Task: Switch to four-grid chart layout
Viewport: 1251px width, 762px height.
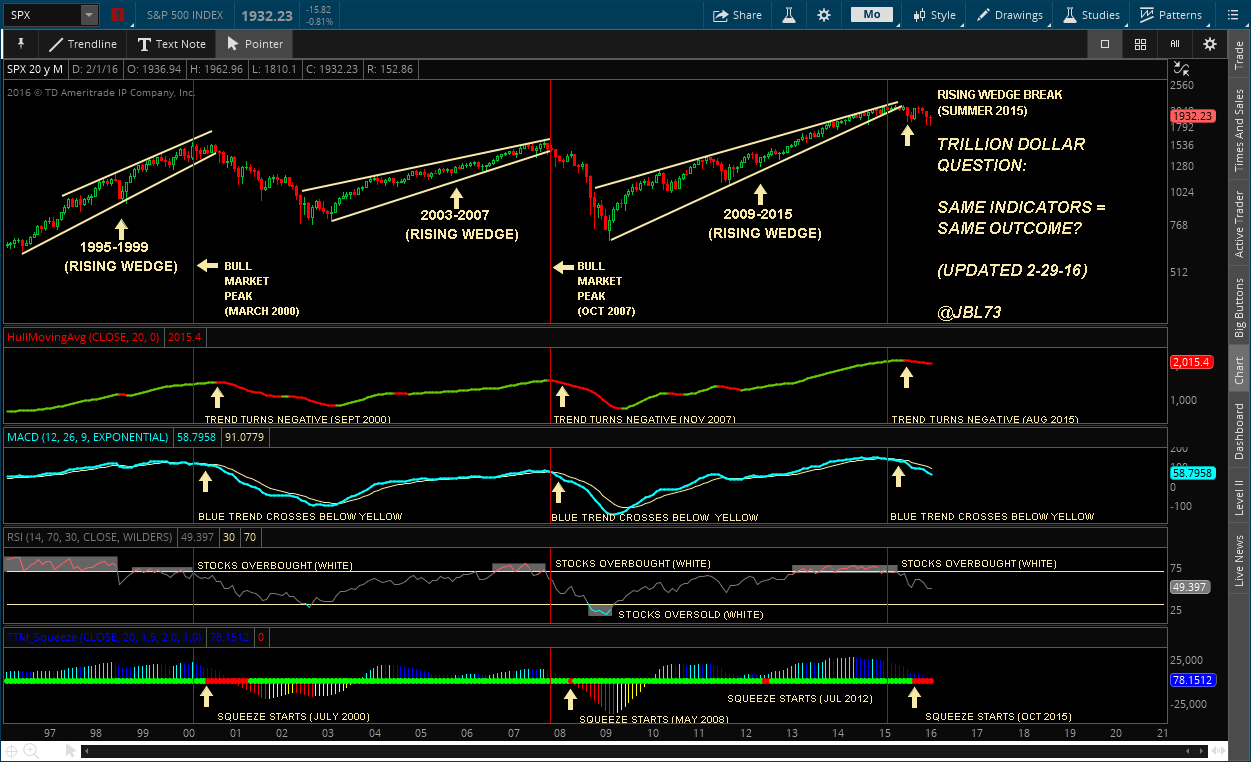Action: point(1140,44)
